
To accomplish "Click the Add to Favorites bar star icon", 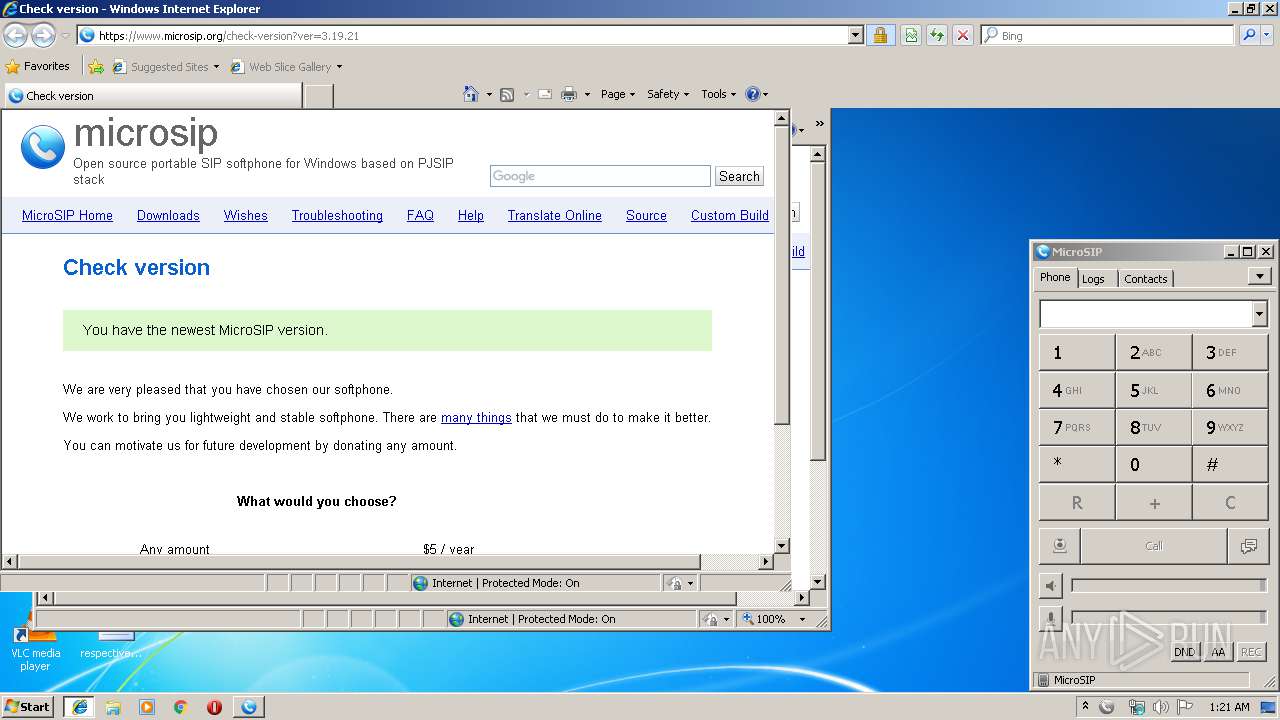I will click(96, 67).
